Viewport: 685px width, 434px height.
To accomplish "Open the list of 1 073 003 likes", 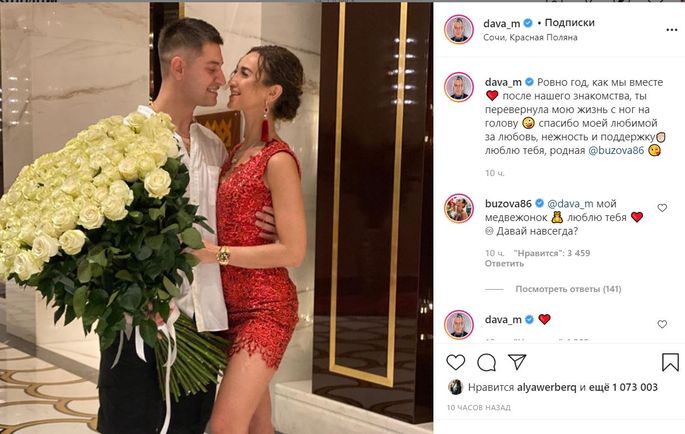I will 623,387.
